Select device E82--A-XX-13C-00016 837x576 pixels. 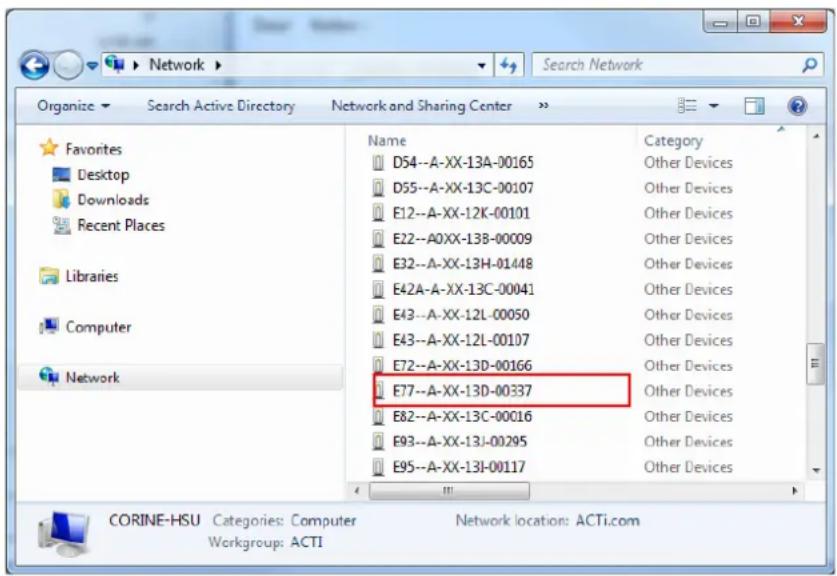click(462, 416)
